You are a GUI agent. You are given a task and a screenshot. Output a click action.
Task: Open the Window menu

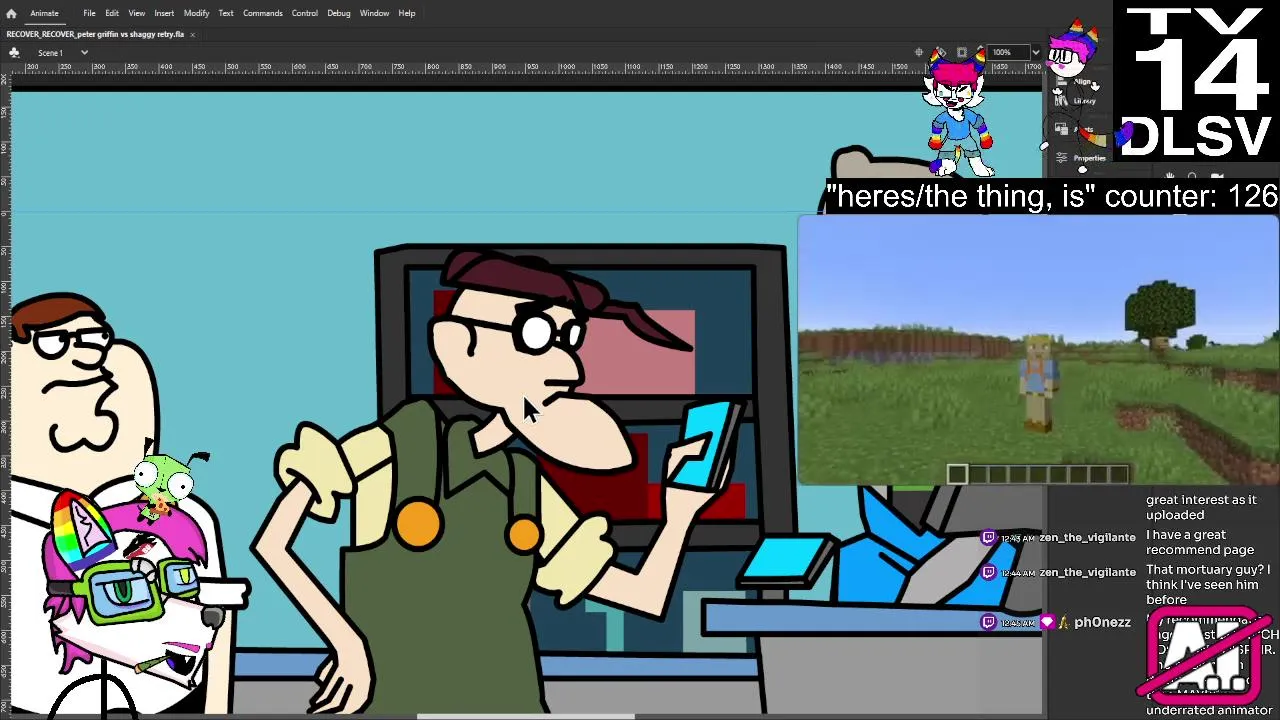[x=374, y=13]
